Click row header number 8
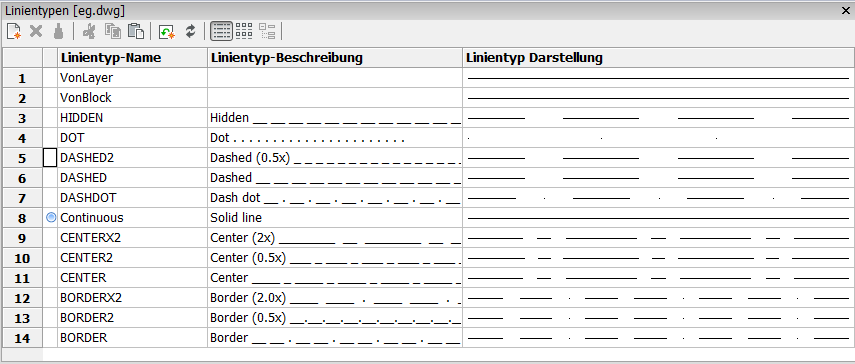Screen dimensions: 855x364 click(x=22, y=218)
